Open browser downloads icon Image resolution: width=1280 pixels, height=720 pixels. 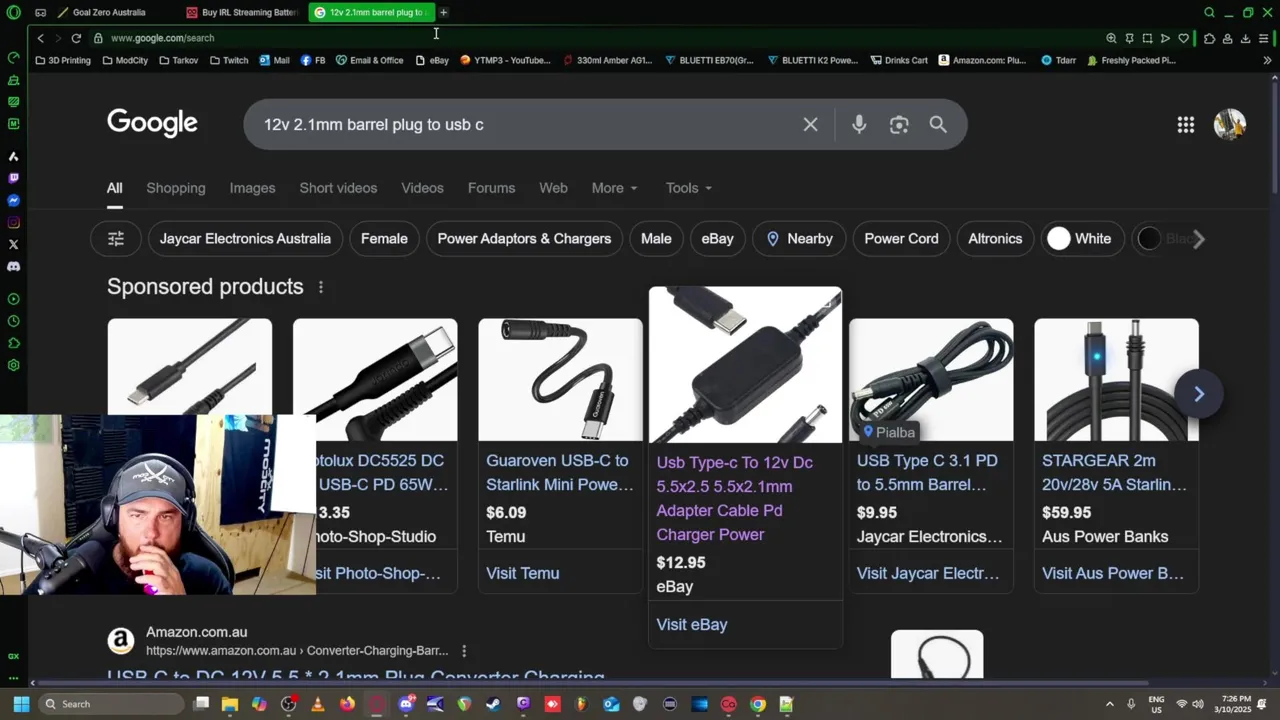(x=1245, y=38)
